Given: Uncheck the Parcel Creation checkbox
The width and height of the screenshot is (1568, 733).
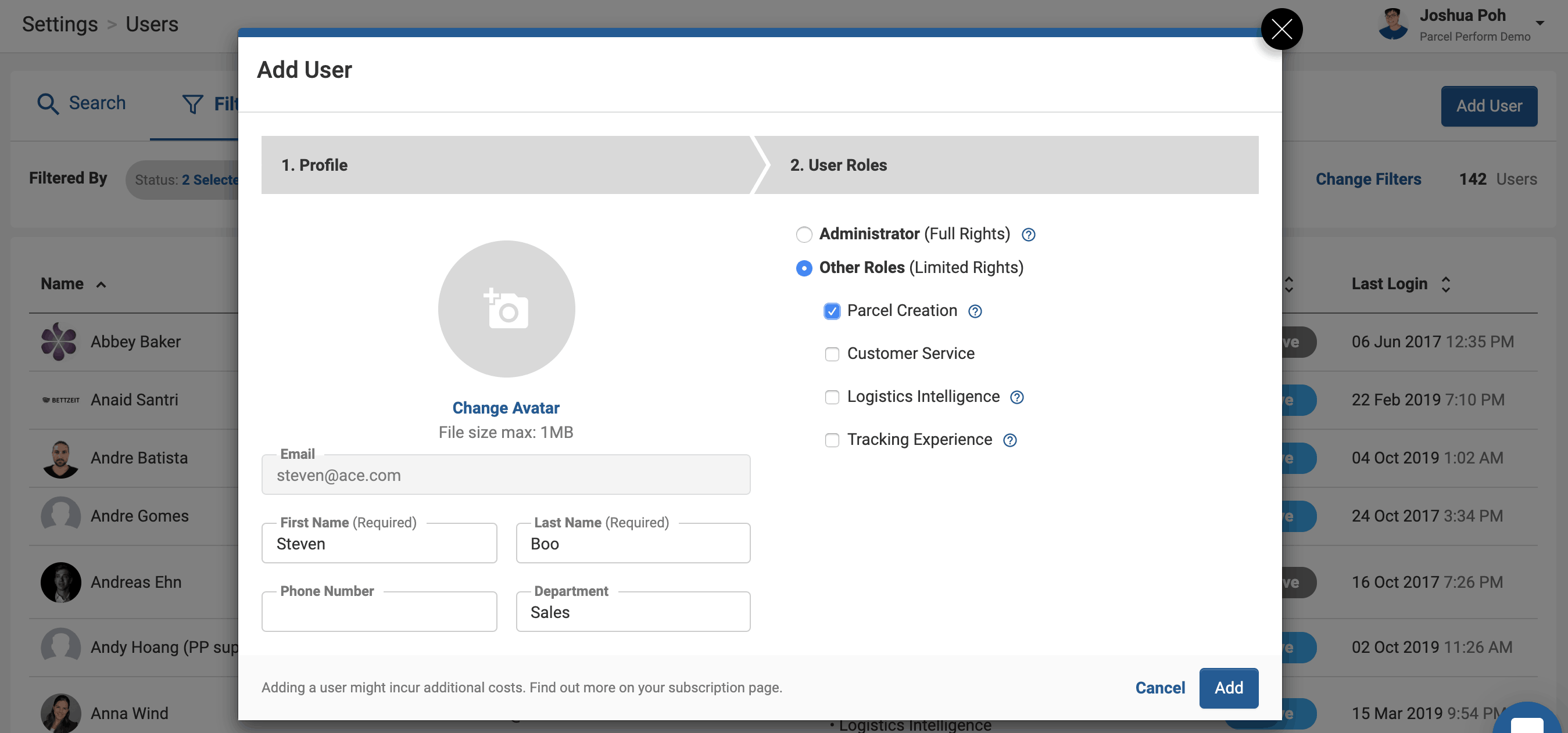Looking at the screenshot, I should pyautogui.click(x=832, y=311).
